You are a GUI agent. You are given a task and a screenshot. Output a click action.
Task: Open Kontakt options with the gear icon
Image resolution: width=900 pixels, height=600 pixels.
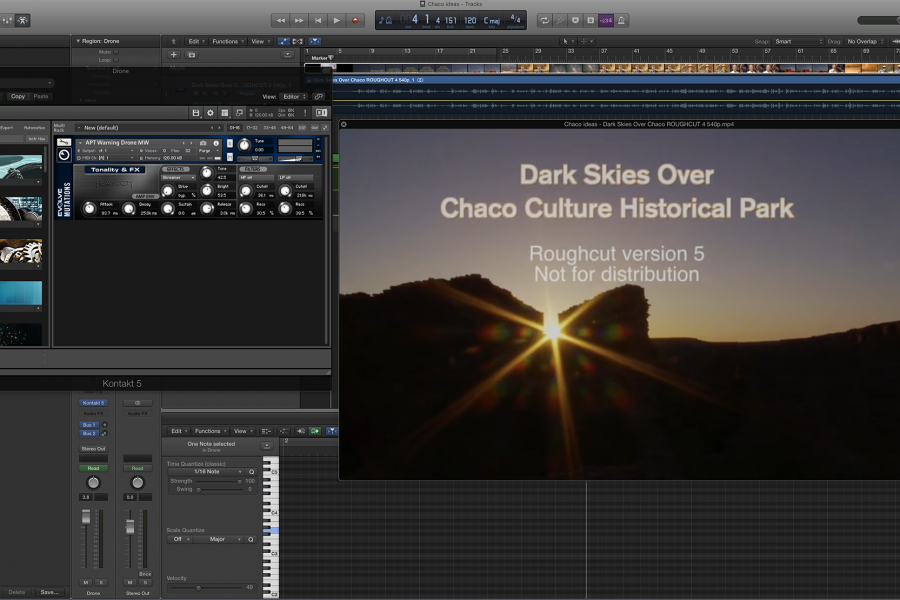pyautogui.click(x=210, y=110)
